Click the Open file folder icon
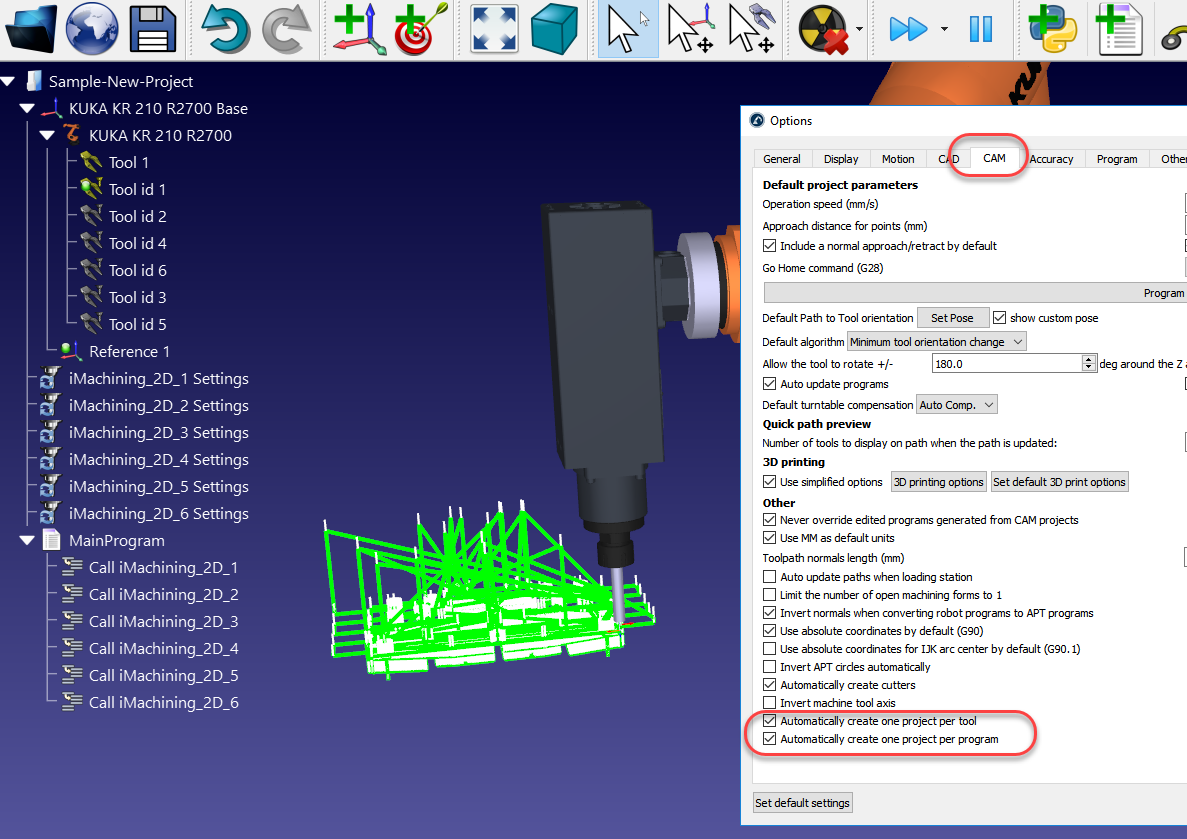The width and height of the screenshot is (1187, 839). pyautogui.click(x=30, y=29)
